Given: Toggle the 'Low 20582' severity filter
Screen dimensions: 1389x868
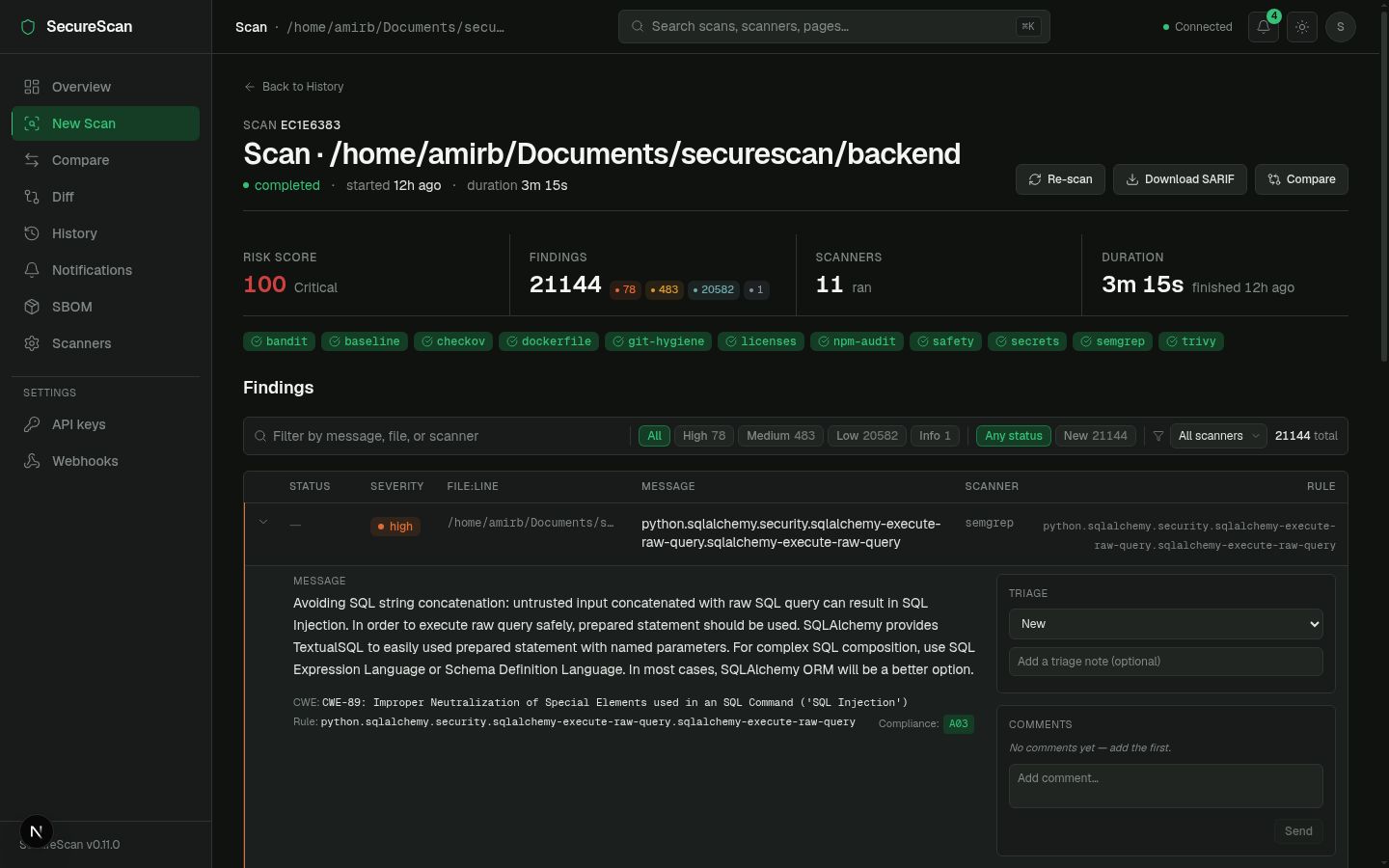Looking at the screenshot, I should click(867, 436).
